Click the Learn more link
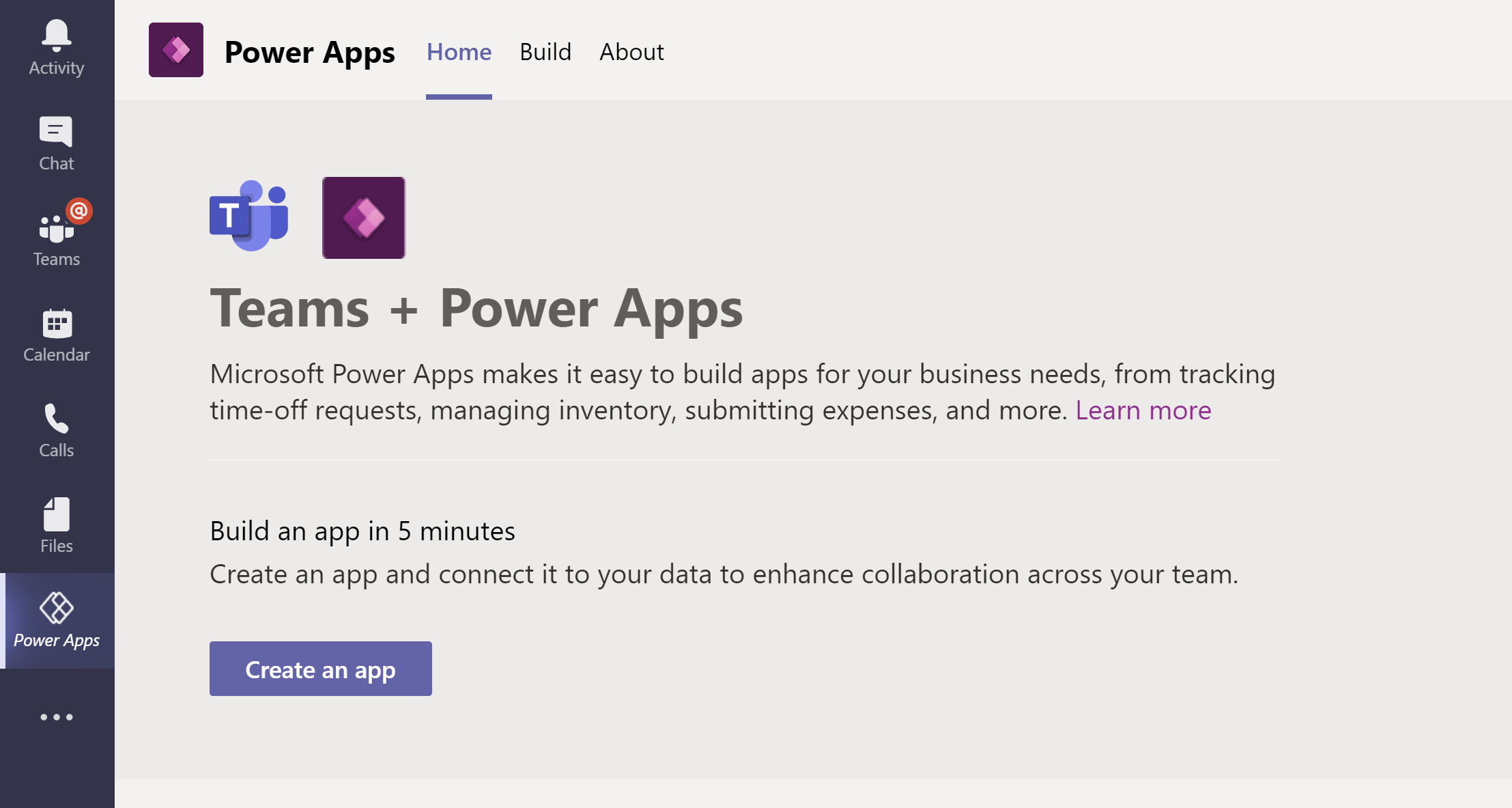This screenshot has height=808, width=1512. coord(1143,409)
